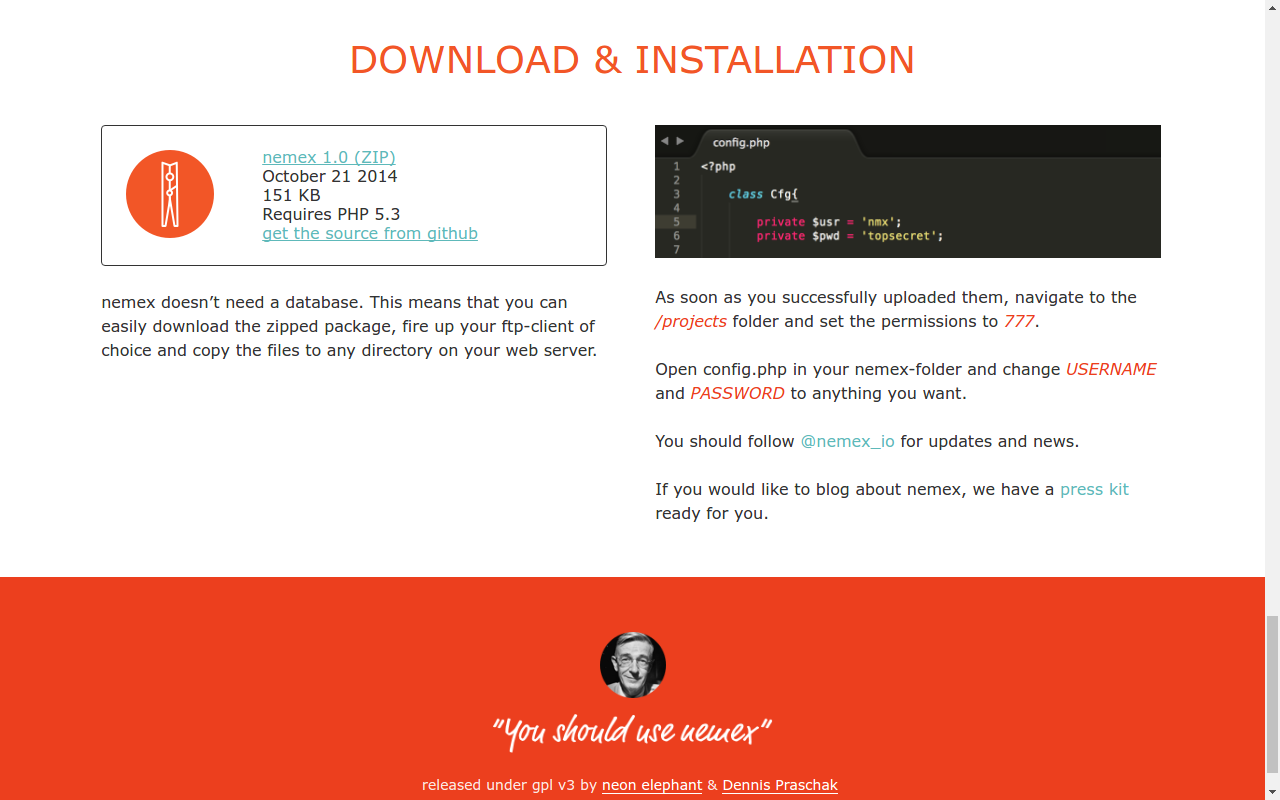The image size is (1280, 800).
Task: Click the "You should use nemex" quote
Action: pos(632,732)
